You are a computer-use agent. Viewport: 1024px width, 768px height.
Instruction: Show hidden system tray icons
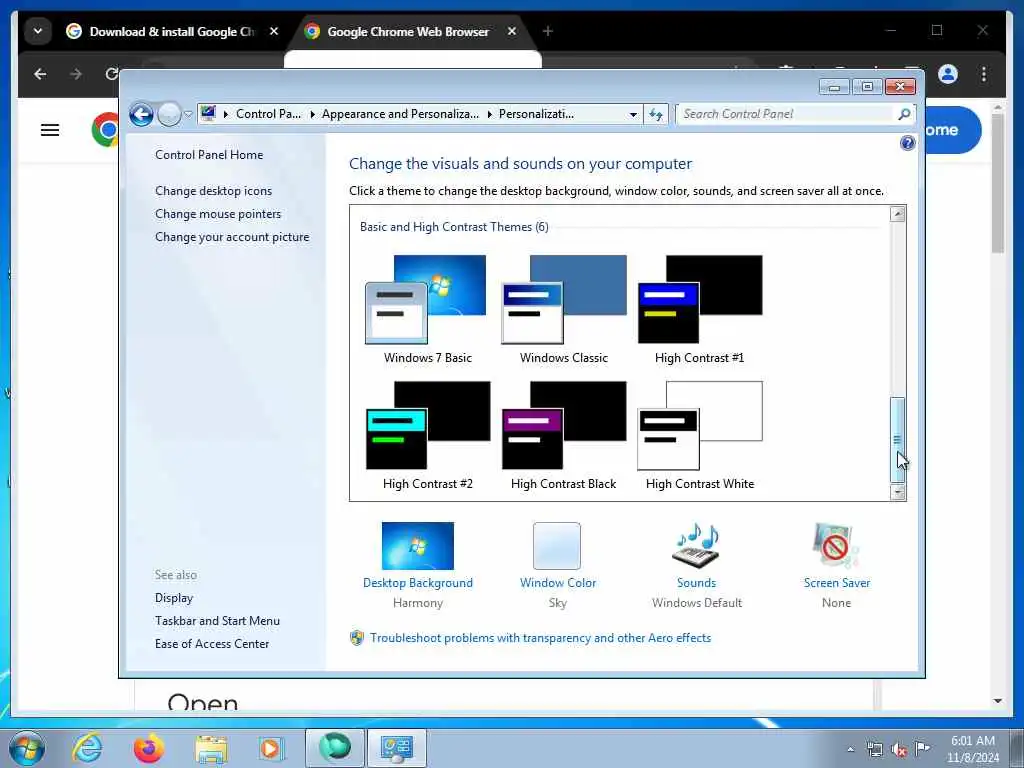[850, 749]
